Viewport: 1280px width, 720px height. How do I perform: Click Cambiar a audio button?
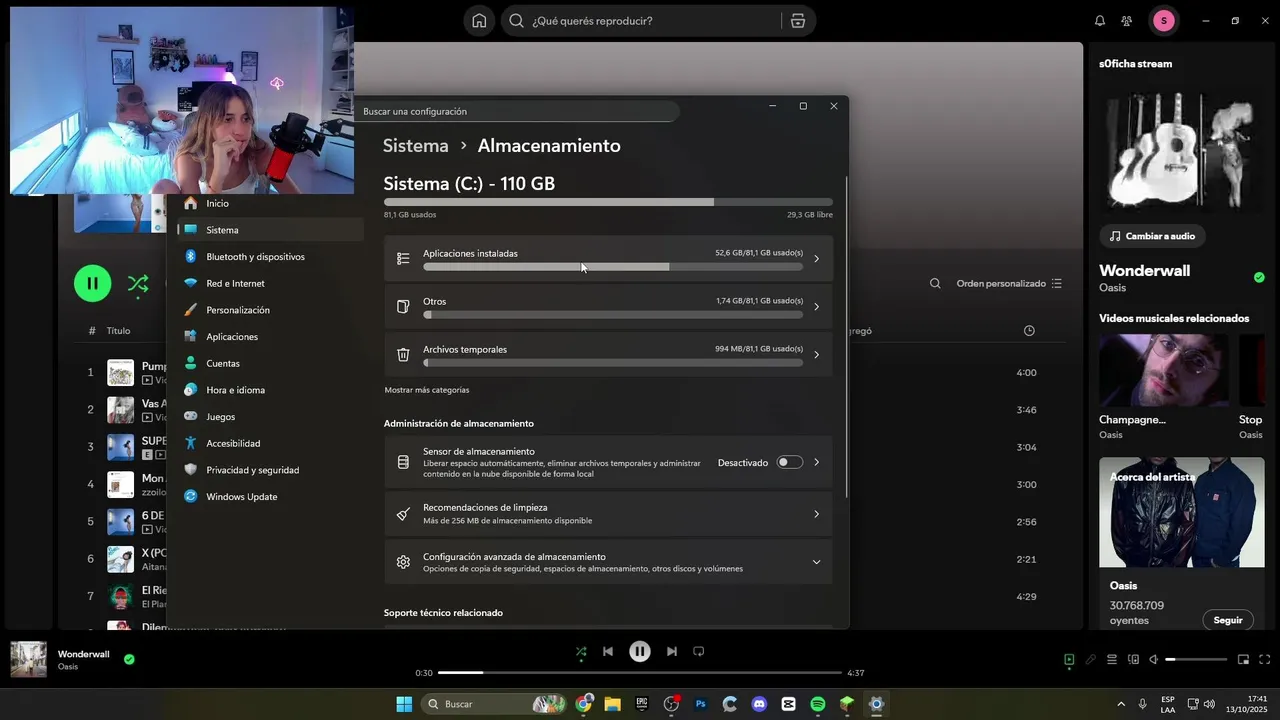[1153, 236]
